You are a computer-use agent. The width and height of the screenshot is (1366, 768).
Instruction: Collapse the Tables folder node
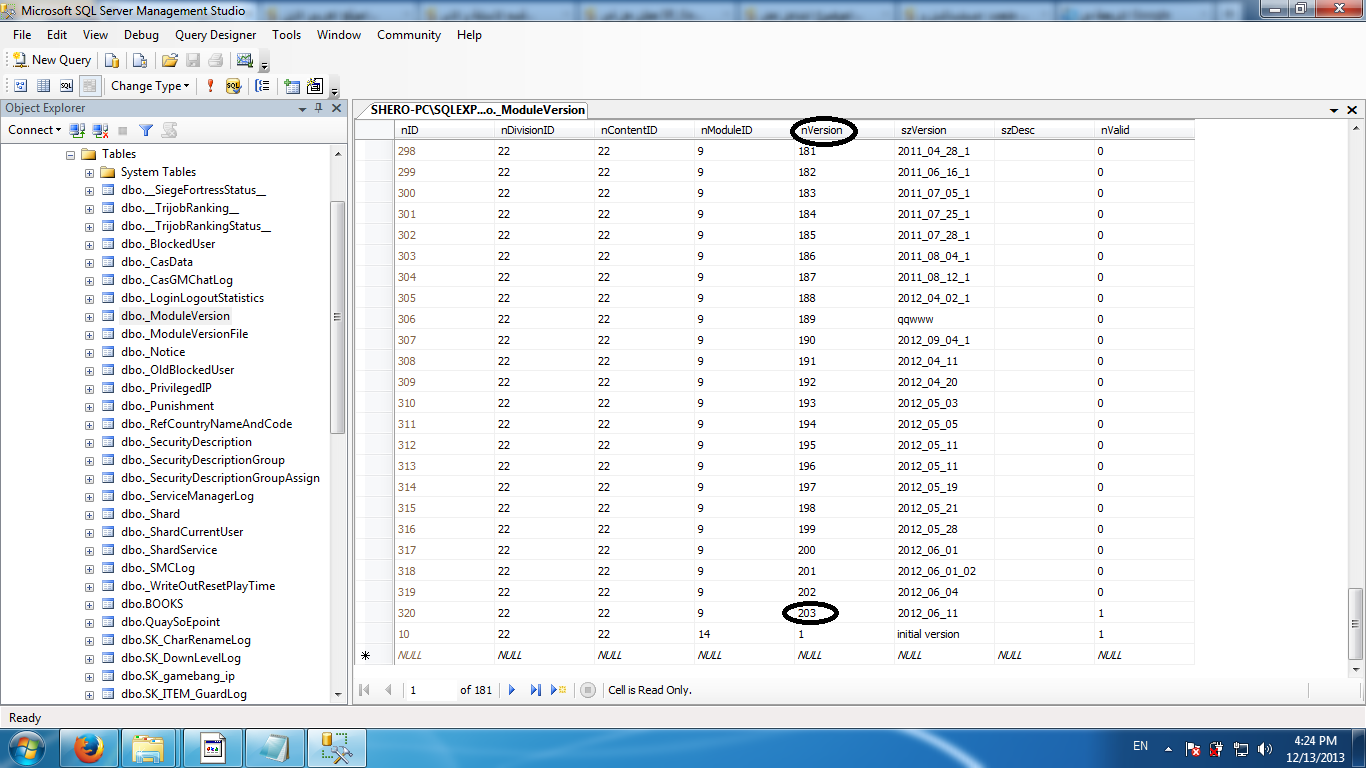(x=70, y=155)
